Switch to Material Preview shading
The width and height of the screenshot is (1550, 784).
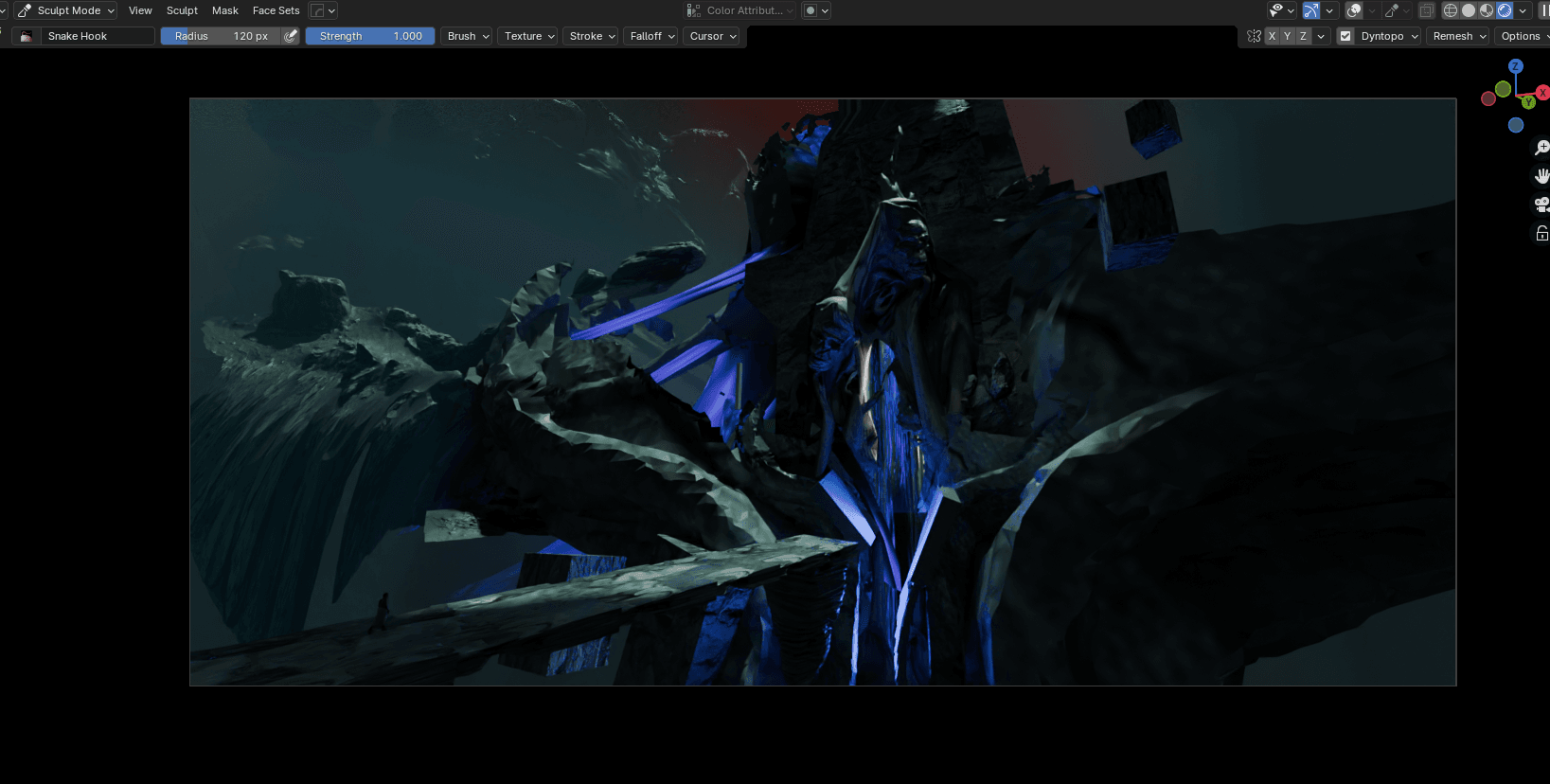[1487, 10]
